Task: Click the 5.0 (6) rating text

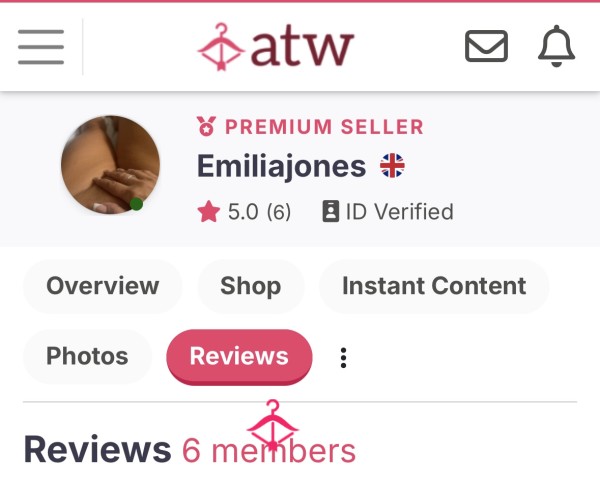Action: click(x=259, y=212)
